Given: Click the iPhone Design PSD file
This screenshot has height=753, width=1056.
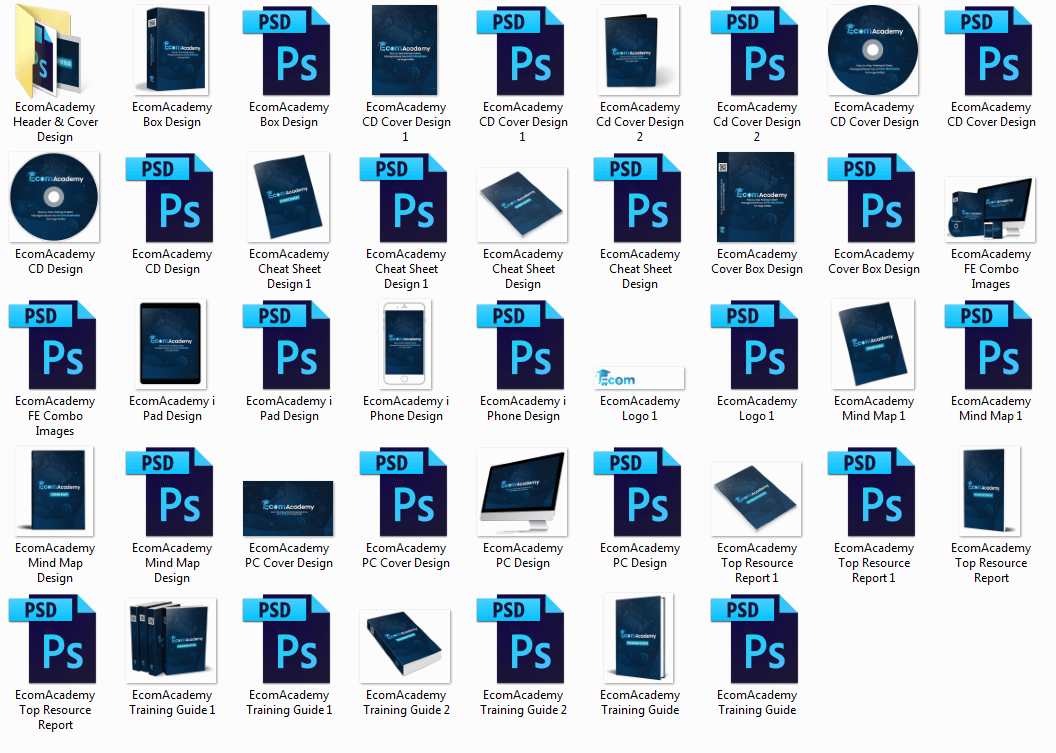Looking at the screenshot, I should (x=523, y=346).
